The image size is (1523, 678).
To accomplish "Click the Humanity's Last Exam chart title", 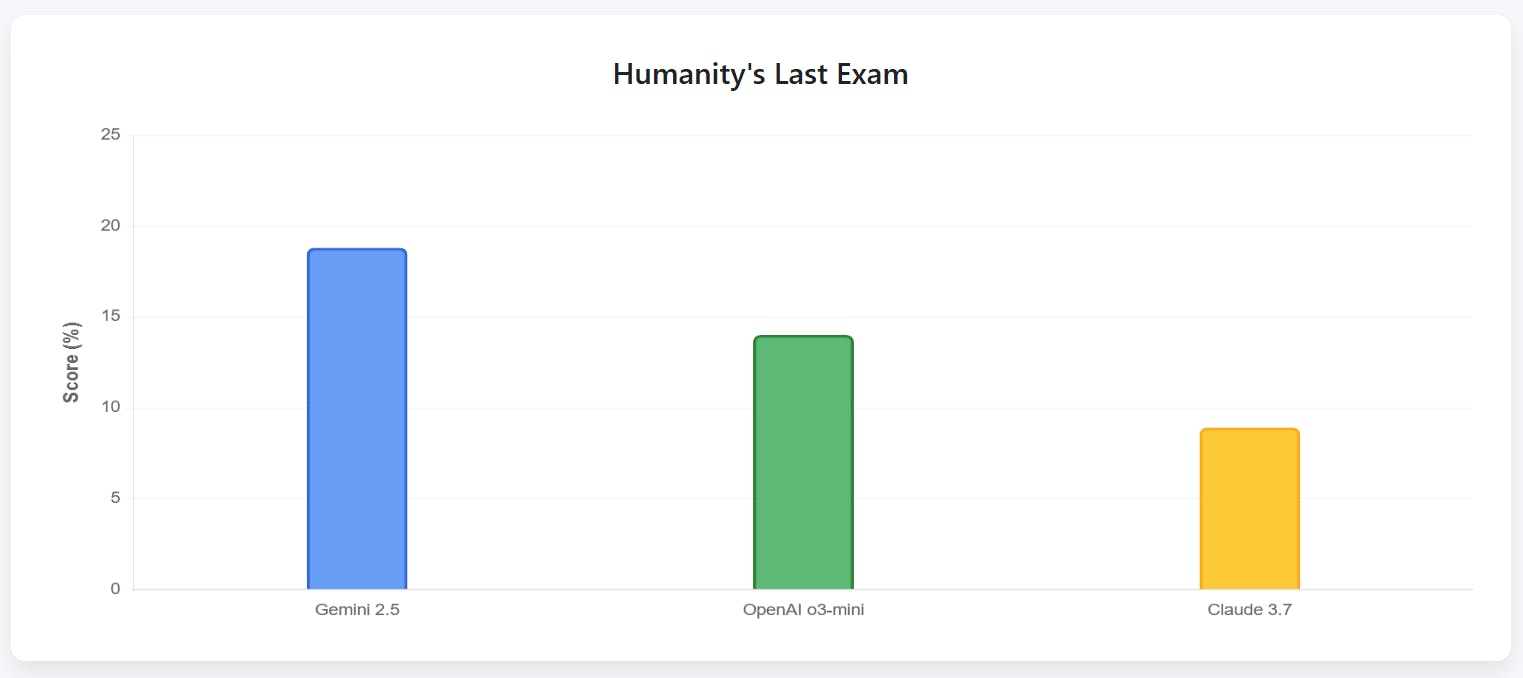I will [760, 74].
